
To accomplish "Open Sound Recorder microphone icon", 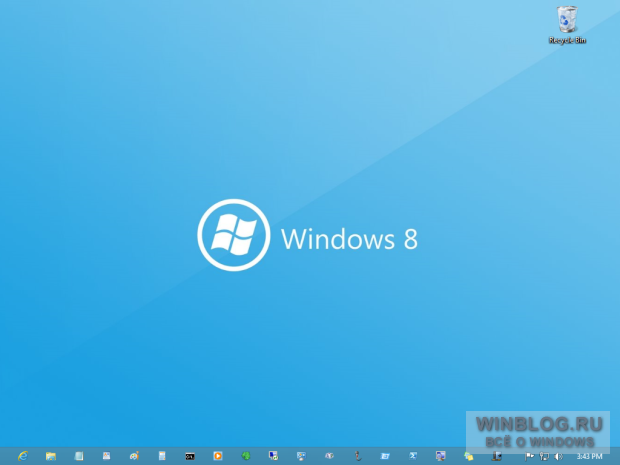I will coord(357,456).
